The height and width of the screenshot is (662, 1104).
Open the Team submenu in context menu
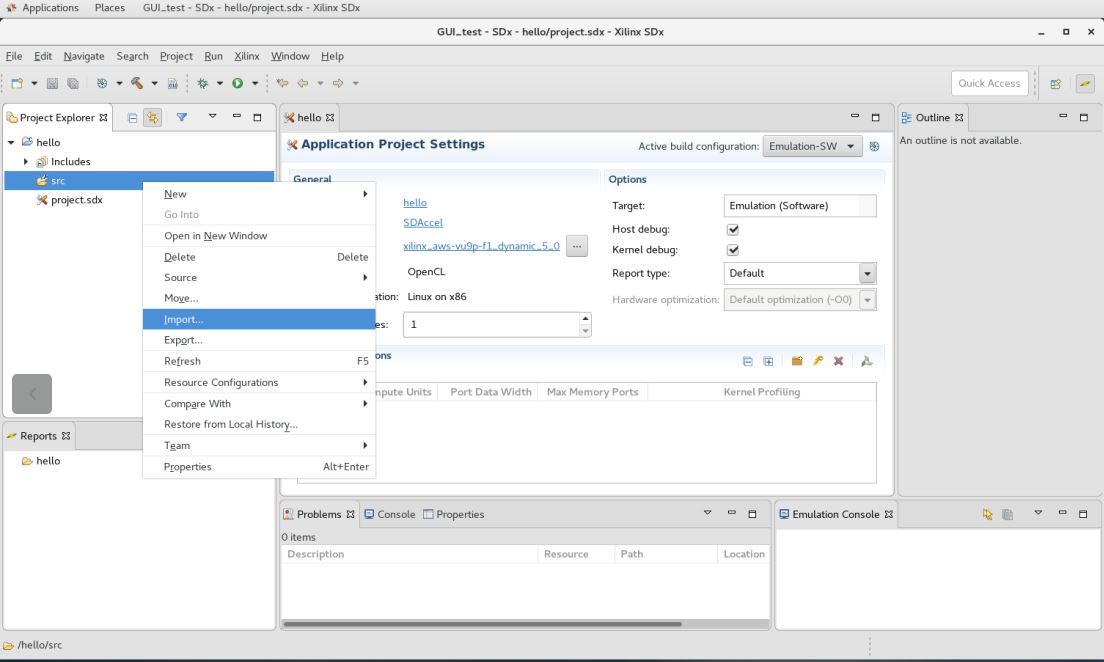point(259,446)
